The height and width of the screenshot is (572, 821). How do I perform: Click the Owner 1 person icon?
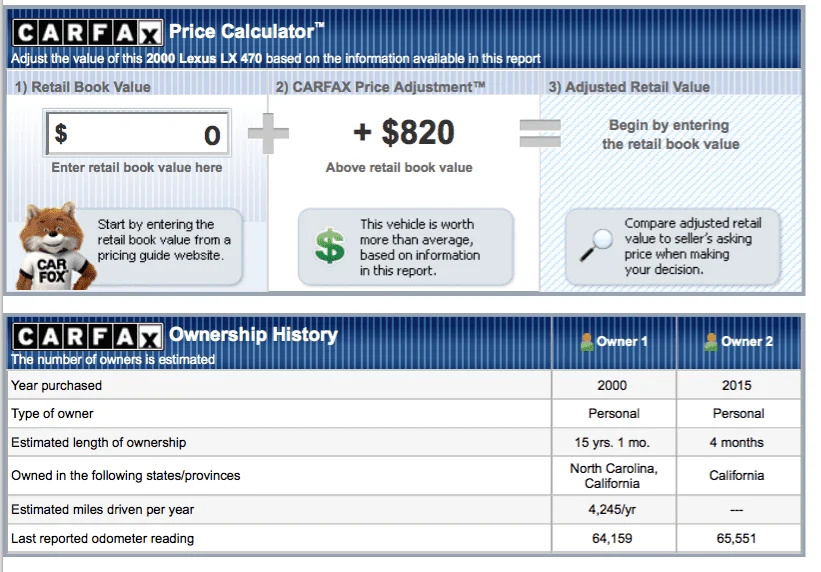587,342
